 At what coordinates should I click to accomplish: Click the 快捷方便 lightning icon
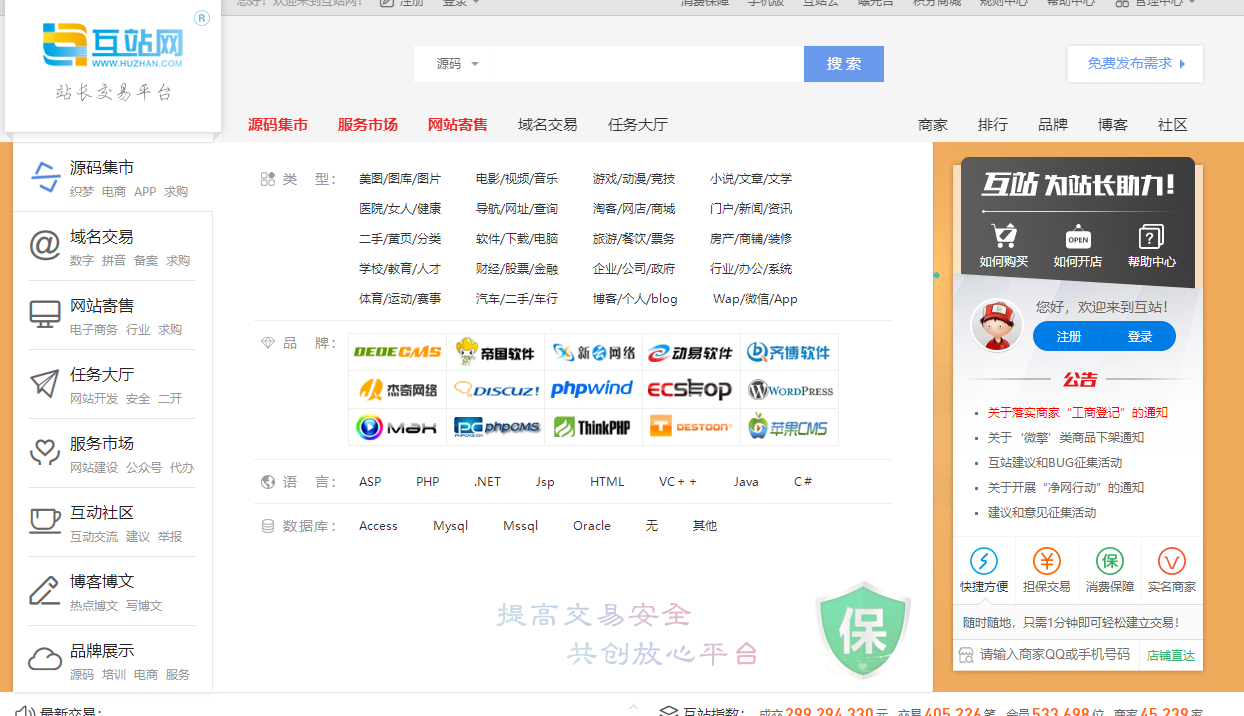point(984,561)
